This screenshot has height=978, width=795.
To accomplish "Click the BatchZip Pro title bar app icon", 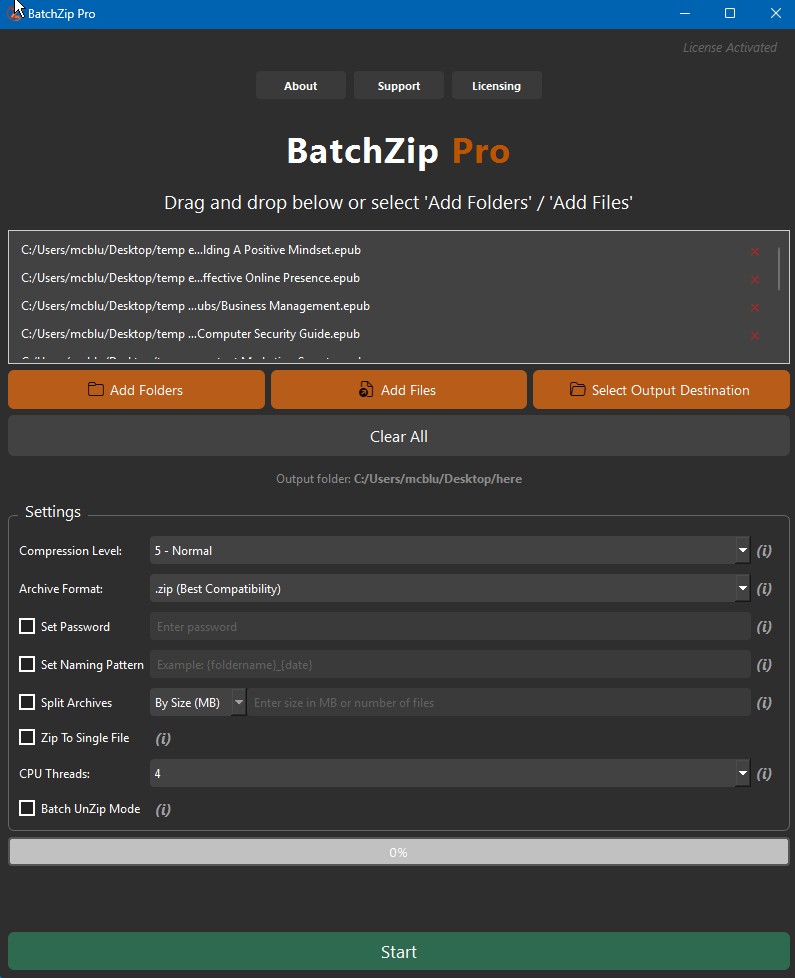I will point(15,14).
